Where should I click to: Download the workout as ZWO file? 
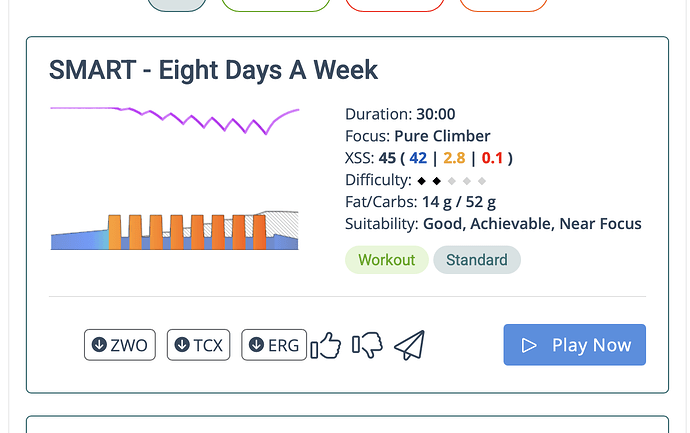coord(120,345)
